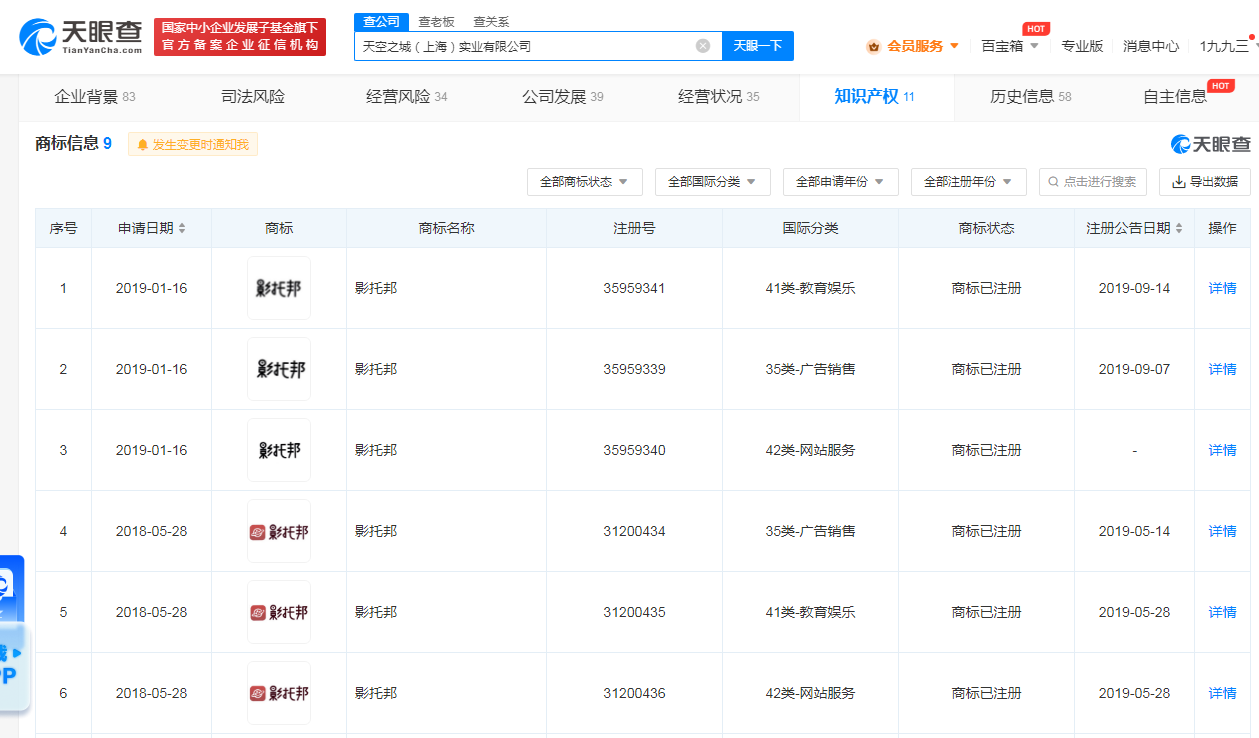Open 消息中心 link
The width and height of the screenshot is (1259, 738).
1151,46
